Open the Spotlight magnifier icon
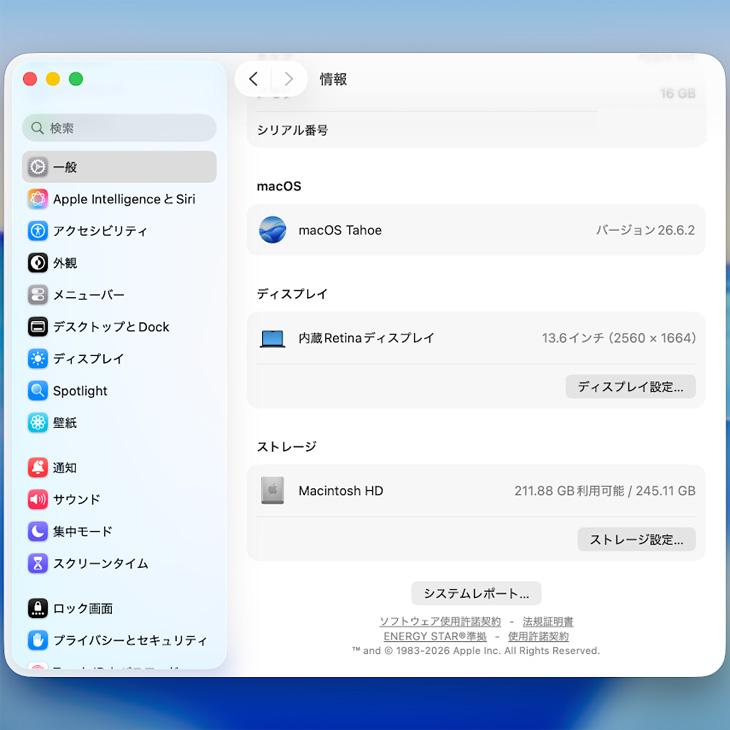Viewport: 730px width, 730px height. tap(38, 391)
